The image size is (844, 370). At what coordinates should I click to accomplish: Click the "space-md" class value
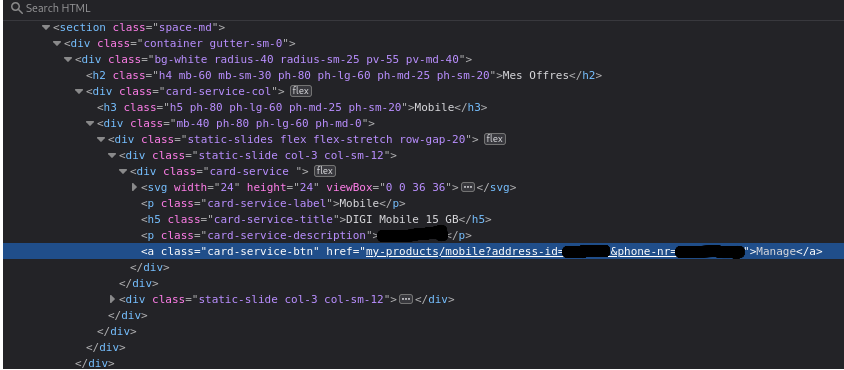[x=187, y=27]
